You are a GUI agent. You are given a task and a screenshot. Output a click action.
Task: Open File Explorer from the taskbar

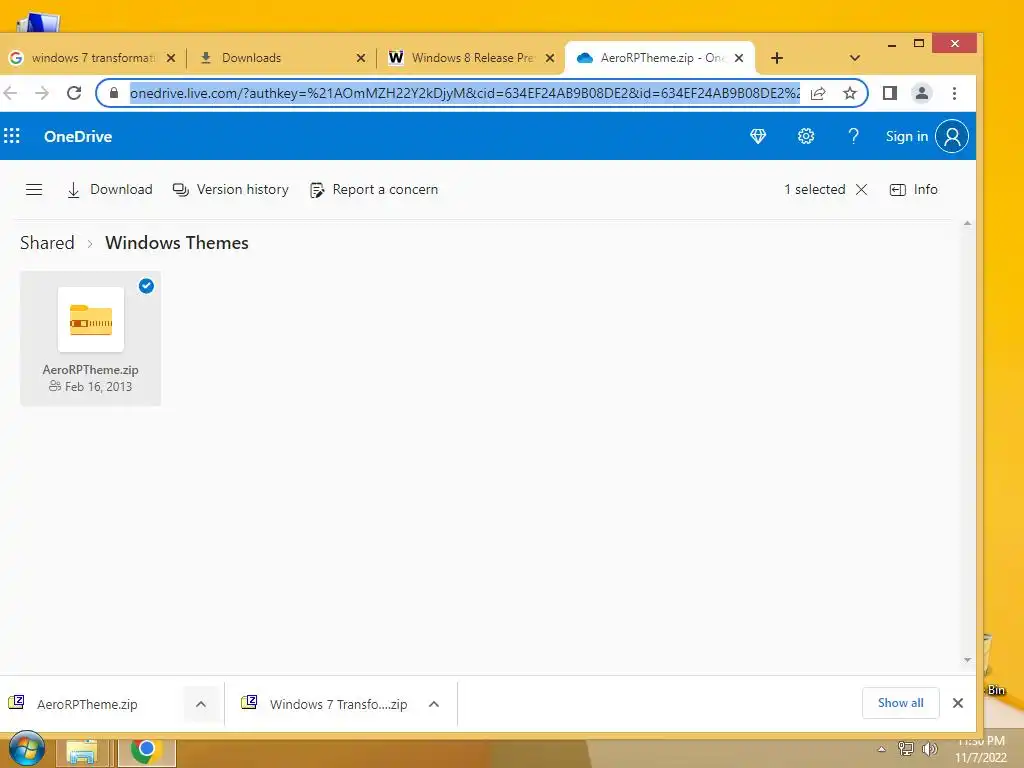coord(82,753)
